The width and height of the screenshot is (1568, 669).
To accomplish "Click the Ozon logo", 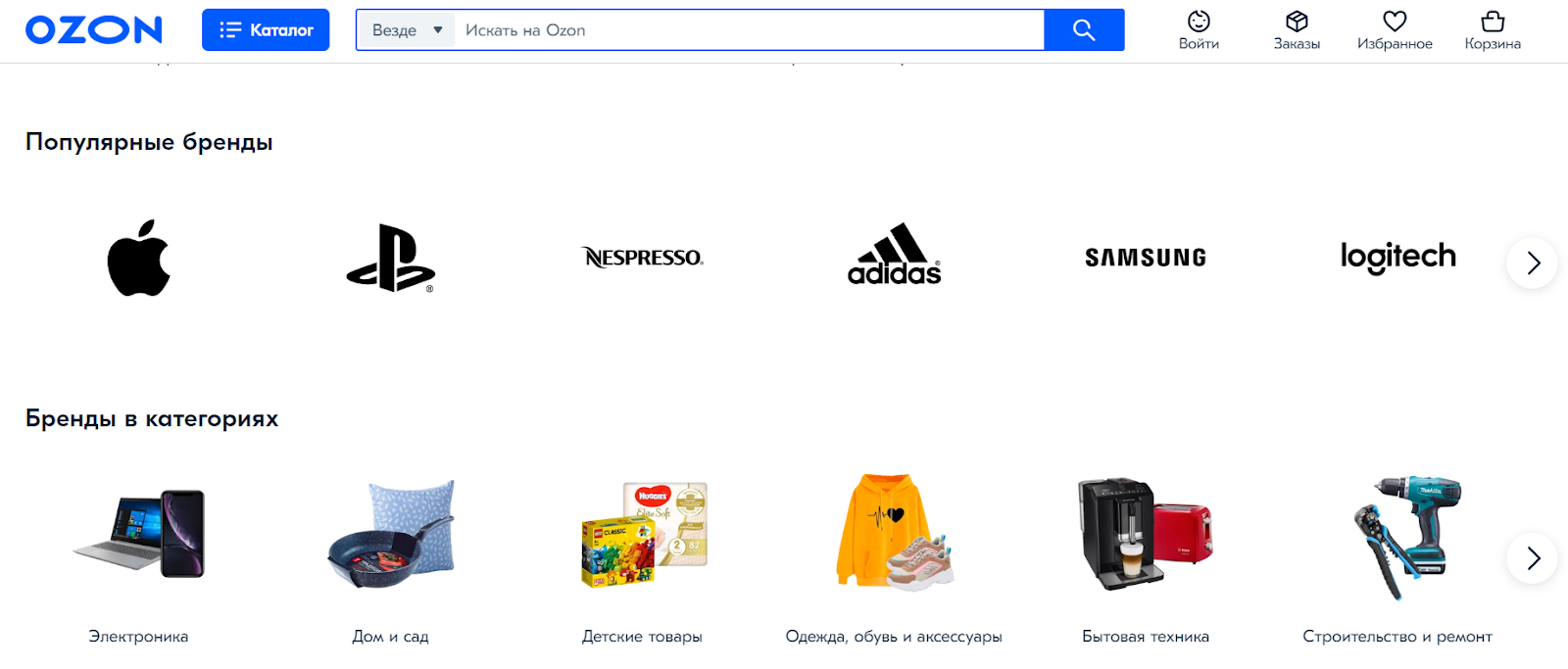I will [94, 30].
